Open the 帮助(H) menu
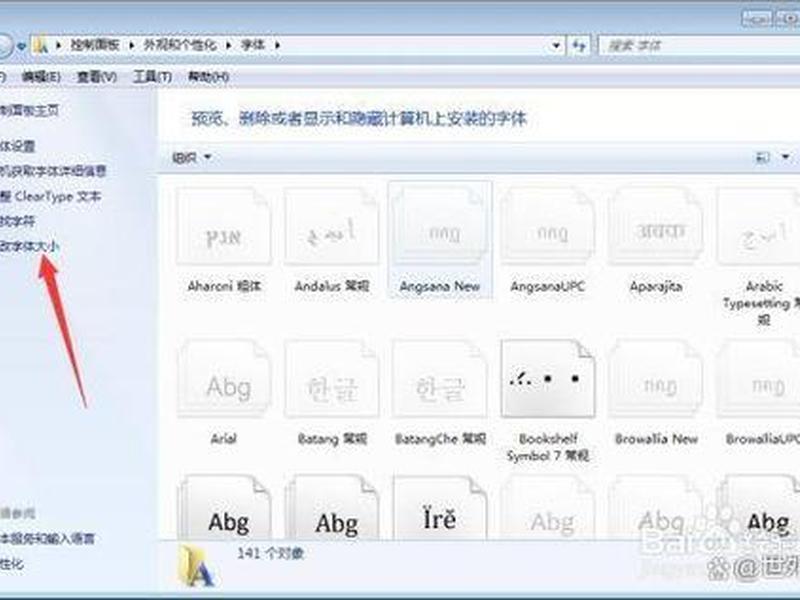Screen dimensions: 800x600 (x=208, y=77)
